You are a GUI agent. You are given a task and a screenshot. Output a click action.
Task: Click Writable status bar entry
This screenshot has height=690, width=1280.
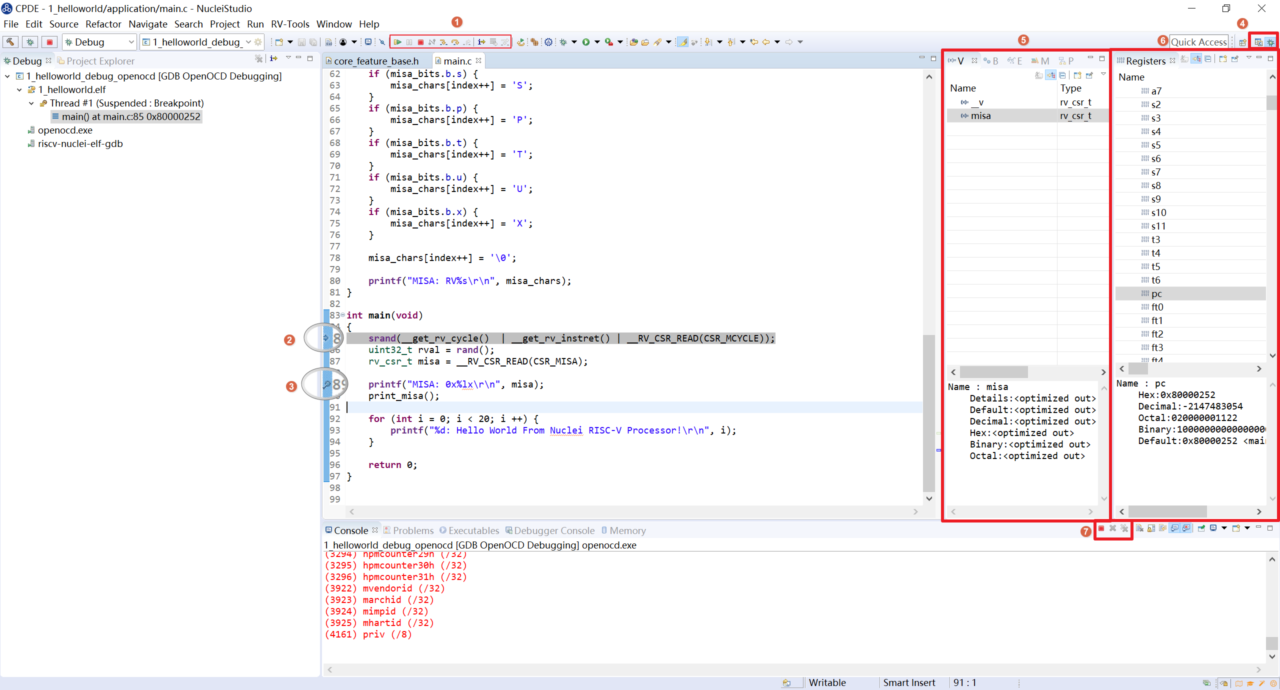point(828,682)
